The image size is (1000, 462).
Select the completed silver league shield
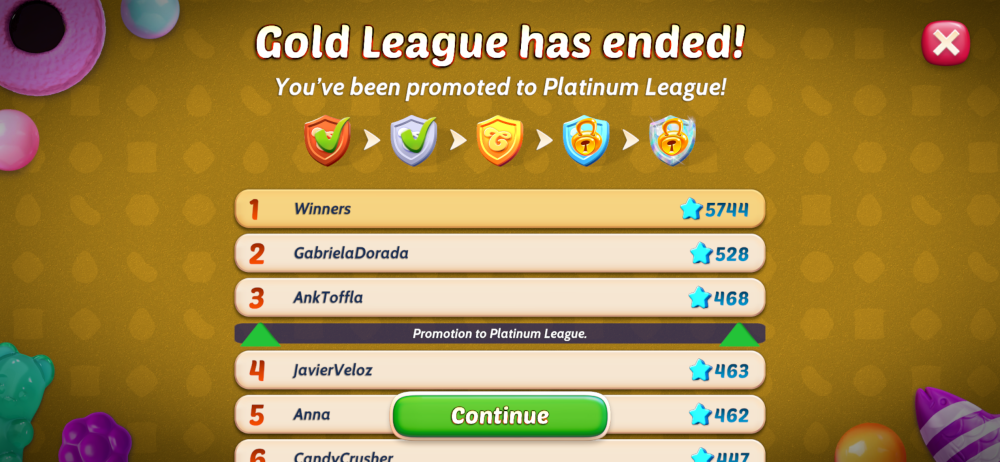click(414, 140)
